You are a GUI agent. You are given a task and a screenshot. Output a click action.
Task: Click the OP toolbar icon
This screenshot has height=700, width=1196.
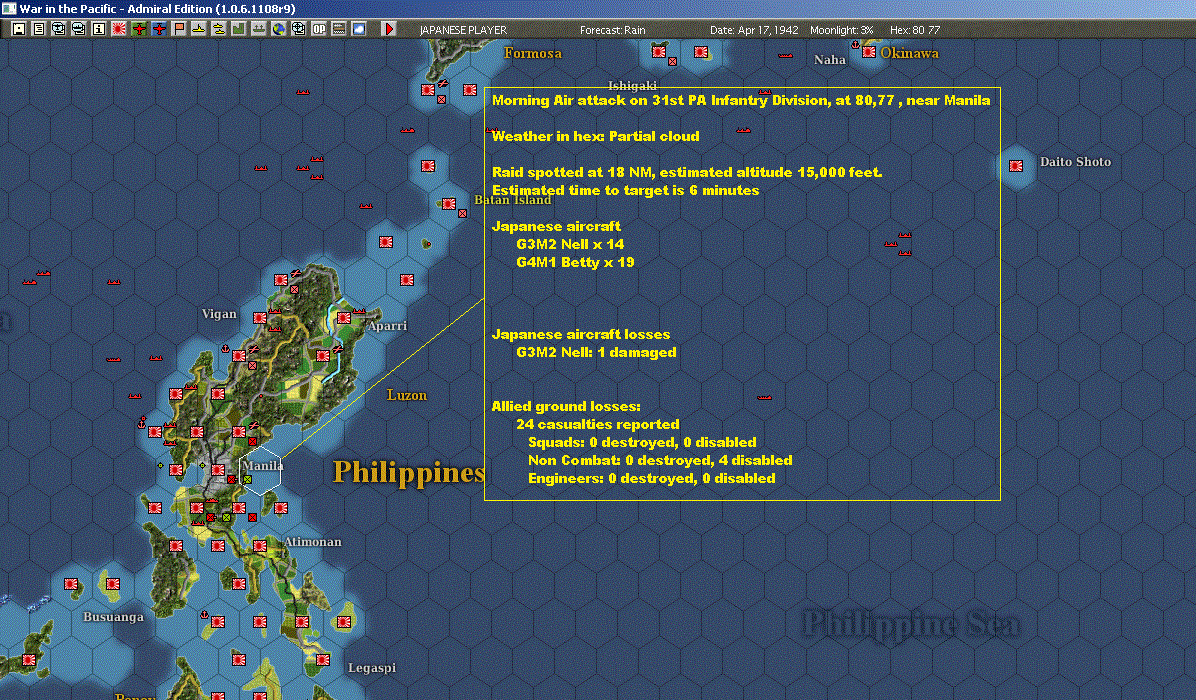(x=319, y=29)
